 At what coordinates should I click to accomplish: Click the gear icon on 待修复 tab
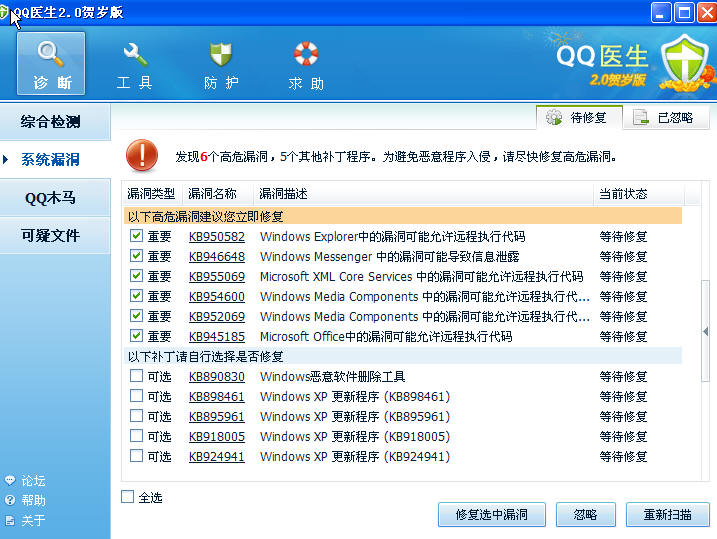pyautogui.click(x=554, y=117)
